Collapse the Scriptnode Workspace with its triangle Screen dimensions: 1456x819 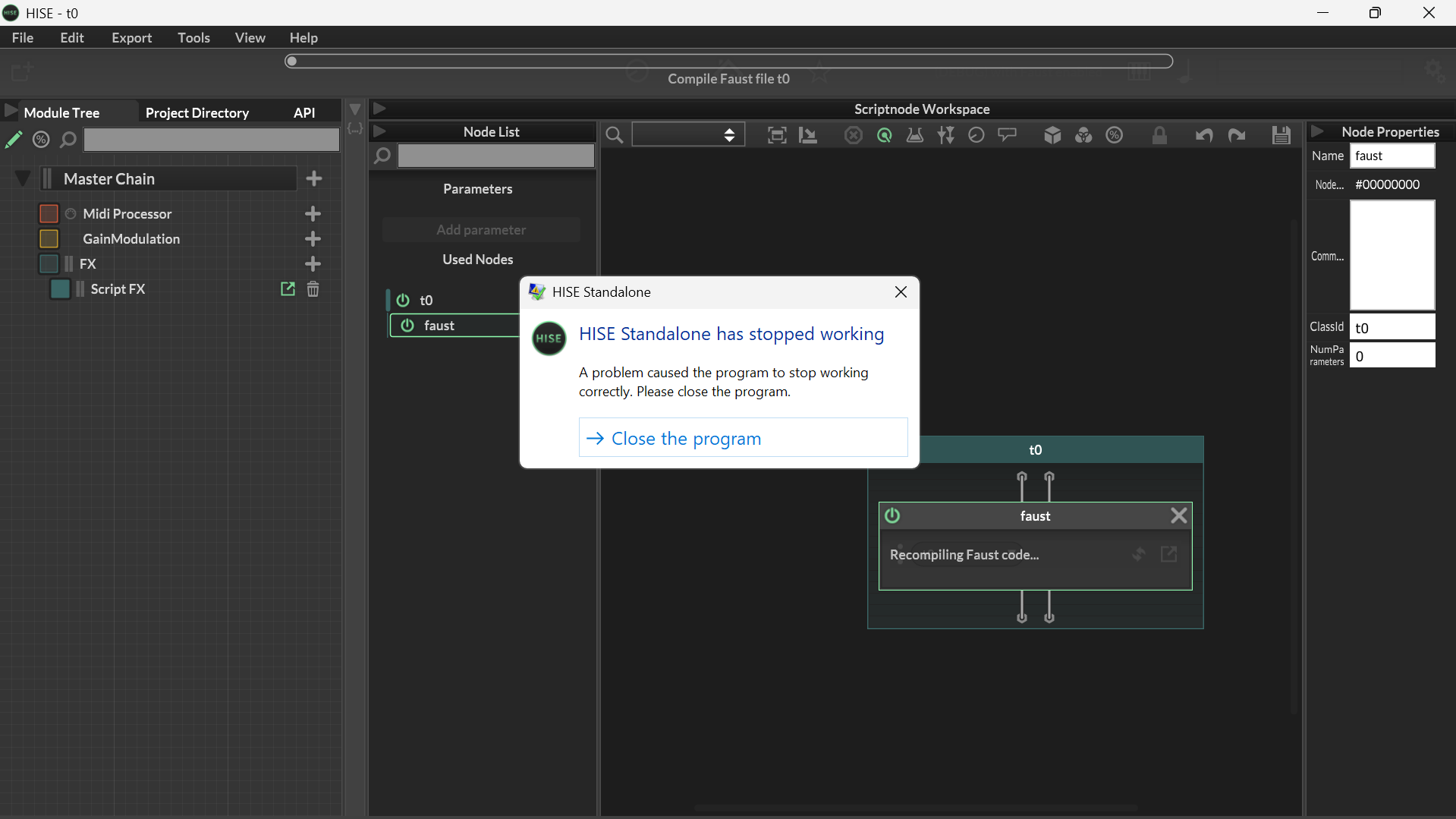coord(380,109)
